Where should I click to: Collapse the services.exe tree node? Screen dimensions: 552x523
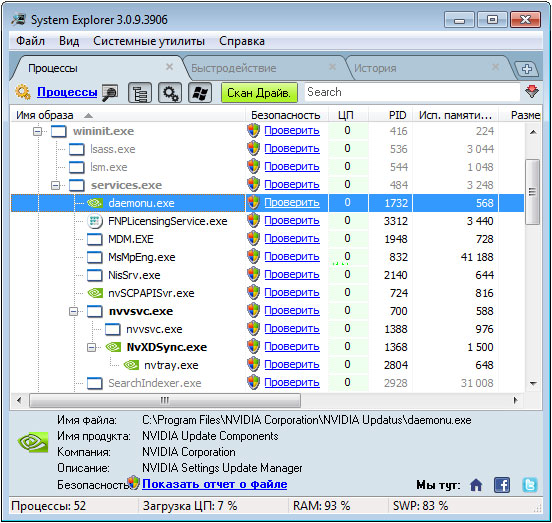55,185
